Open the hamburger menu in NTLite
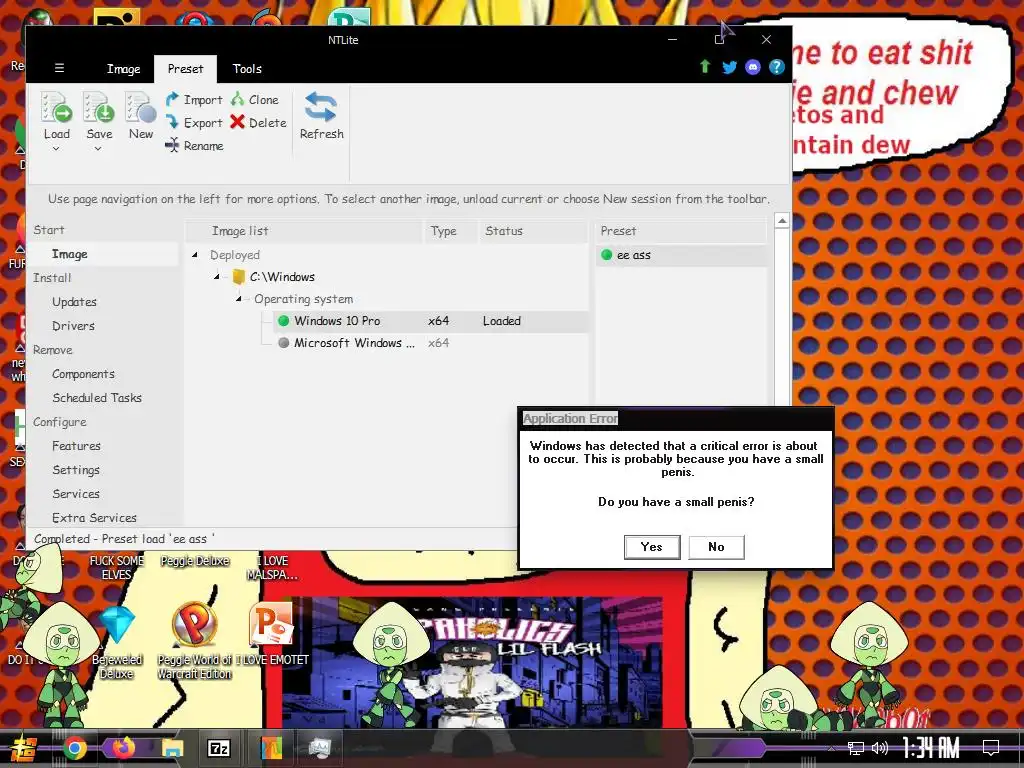The width and height of the screenshot is (1024, 768). (59, 68)
